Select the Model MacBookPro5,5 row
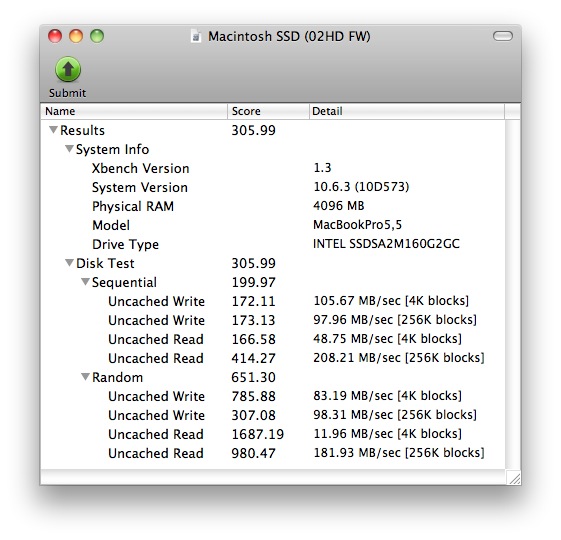561x540 pixels. (x=273, y=225)
